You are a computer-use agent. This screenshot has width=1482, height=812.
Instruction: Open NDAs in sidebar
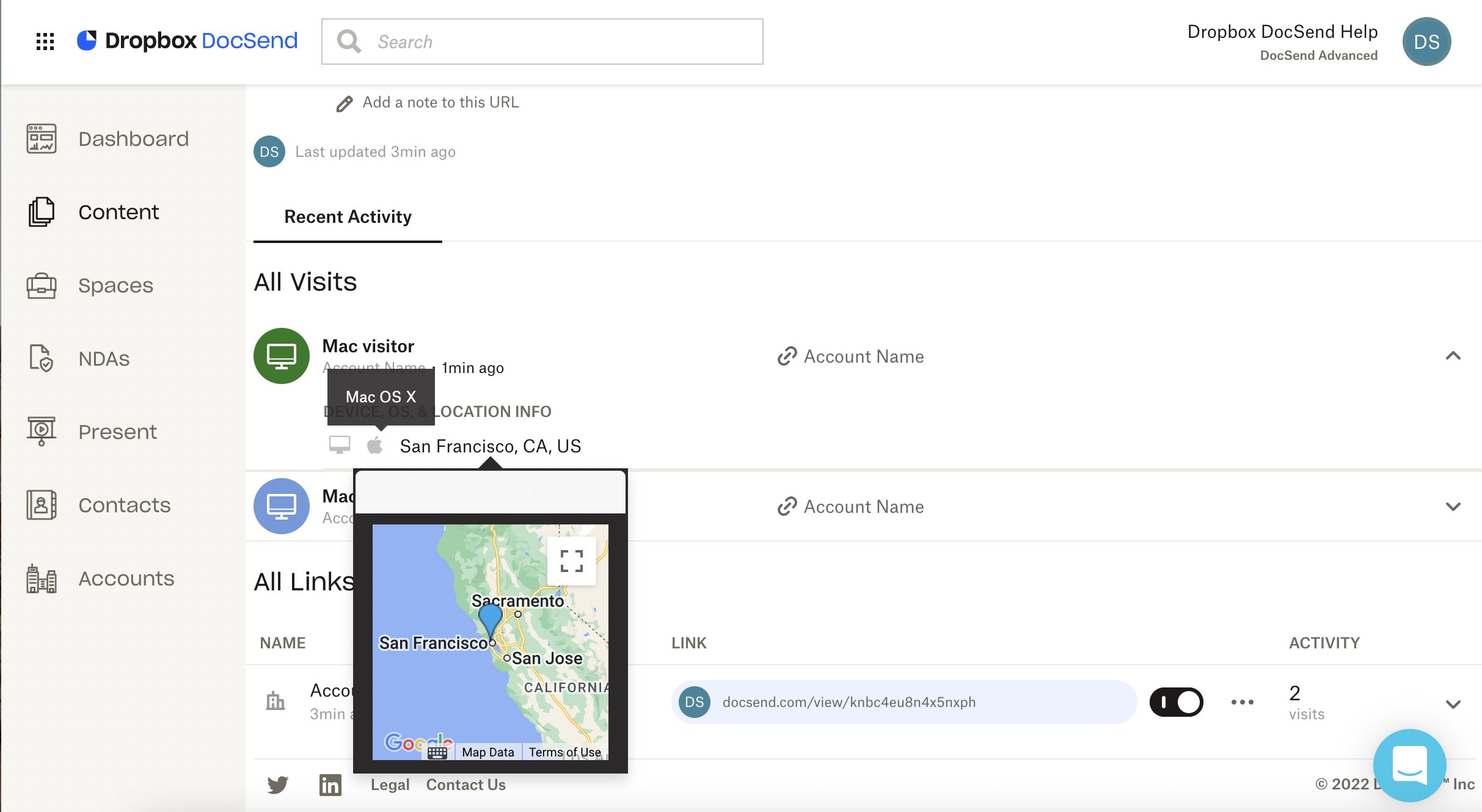(x=104, y=358)
